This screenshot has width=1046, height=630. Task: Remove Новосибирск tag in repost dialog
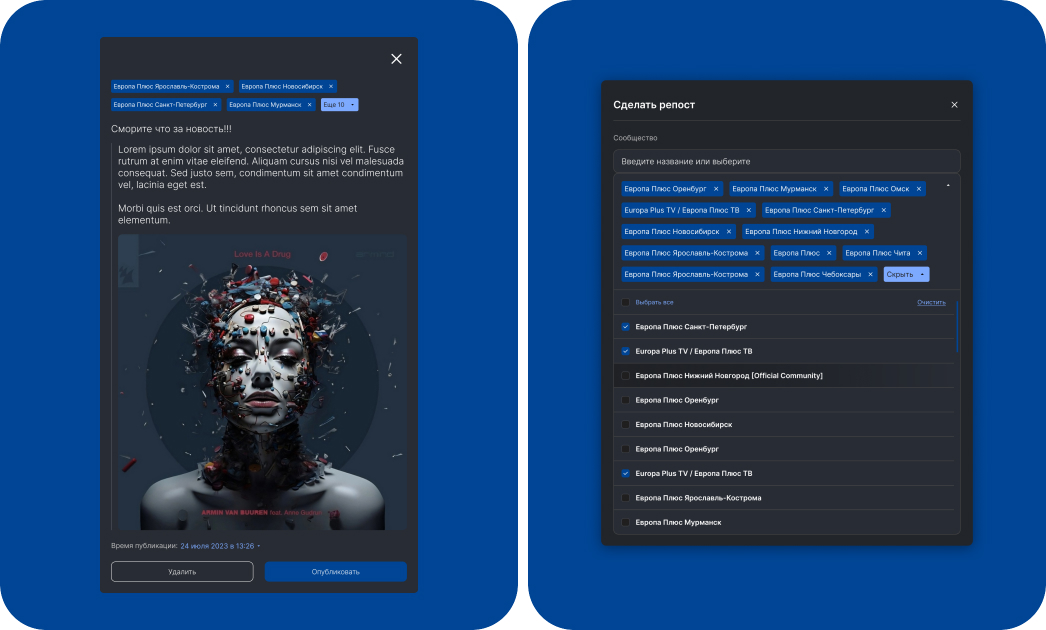point(728,232)
